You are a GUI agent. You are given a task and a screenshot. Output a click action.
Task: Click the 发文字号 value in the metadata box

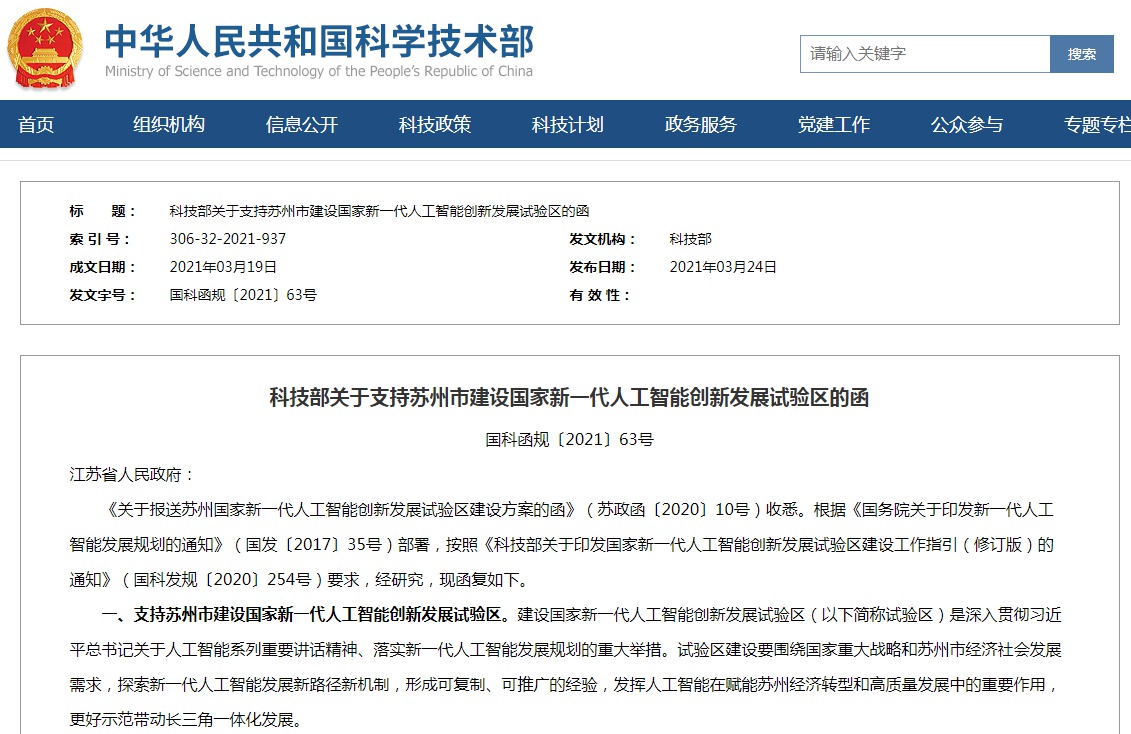tap(243, 295)
